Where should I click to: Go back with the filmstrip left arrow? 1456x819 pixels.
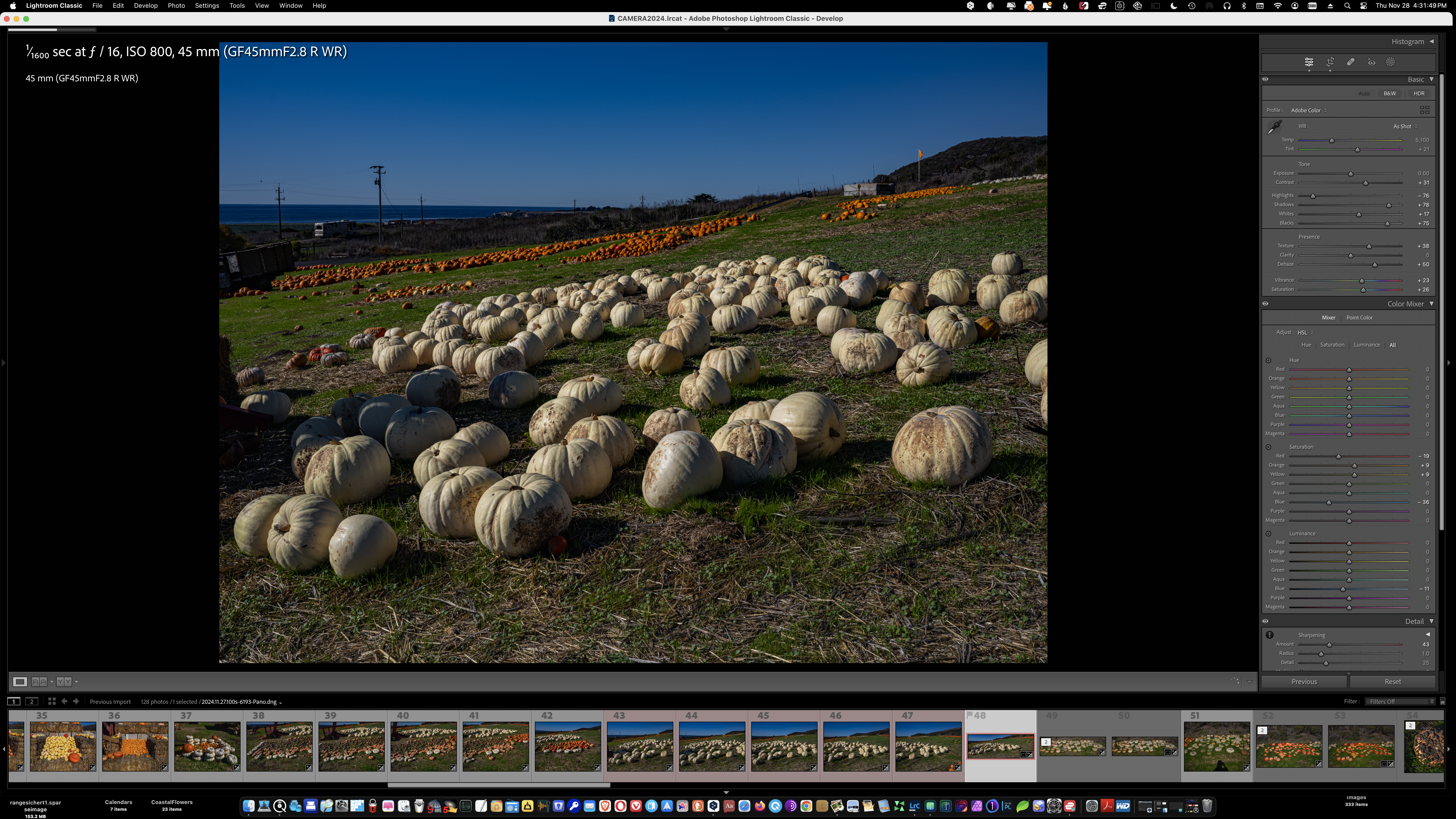point(64,701)
